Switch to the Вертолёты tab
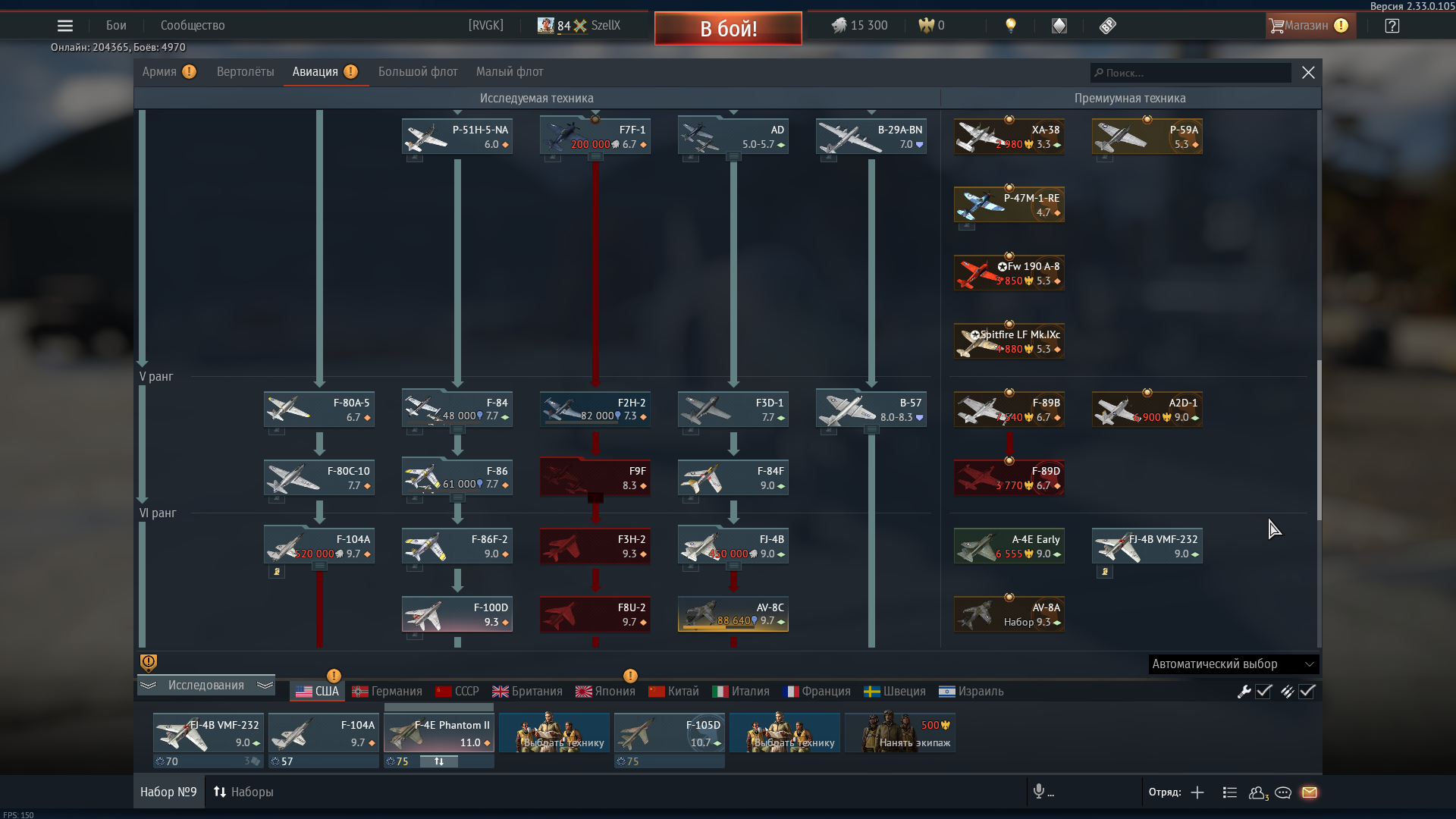Screen dimensions: 1456x819 pyautogui.click(x=245, y=72)
